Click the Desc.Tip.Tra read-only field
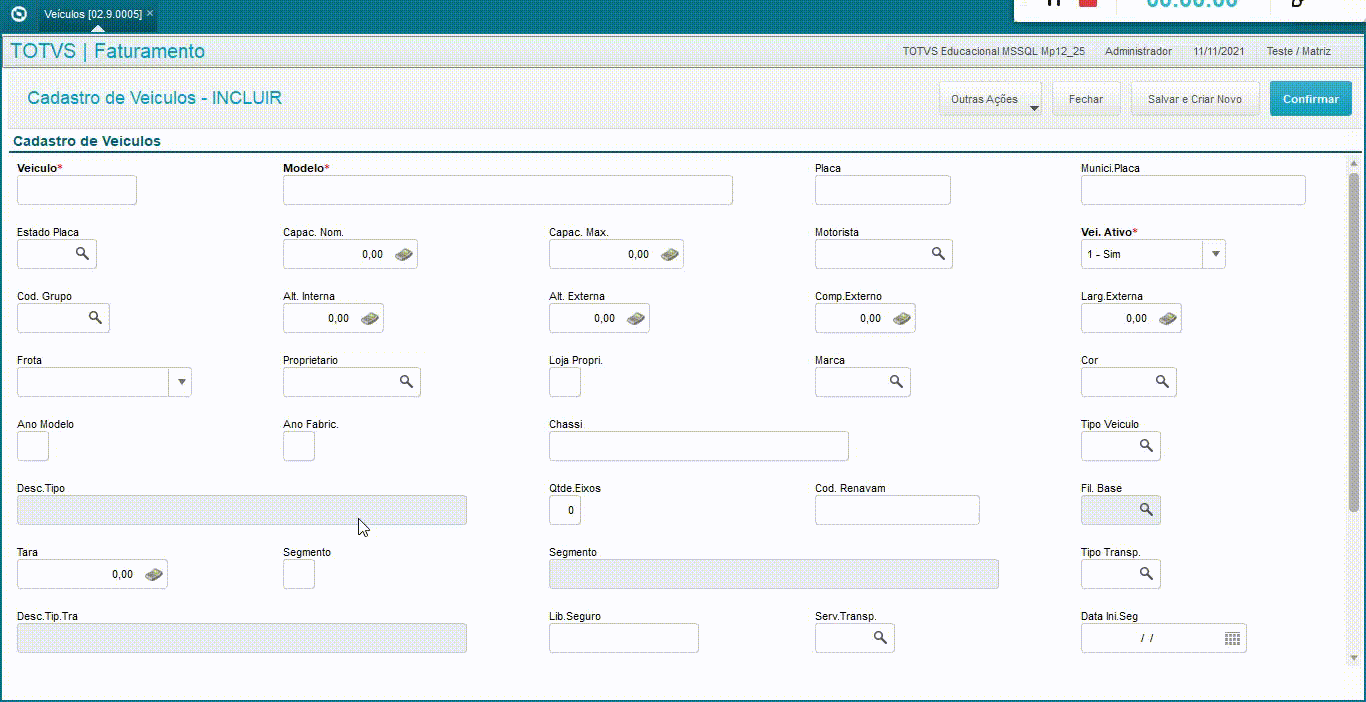This screenshot has height=702, width=1366. (242, 638)
